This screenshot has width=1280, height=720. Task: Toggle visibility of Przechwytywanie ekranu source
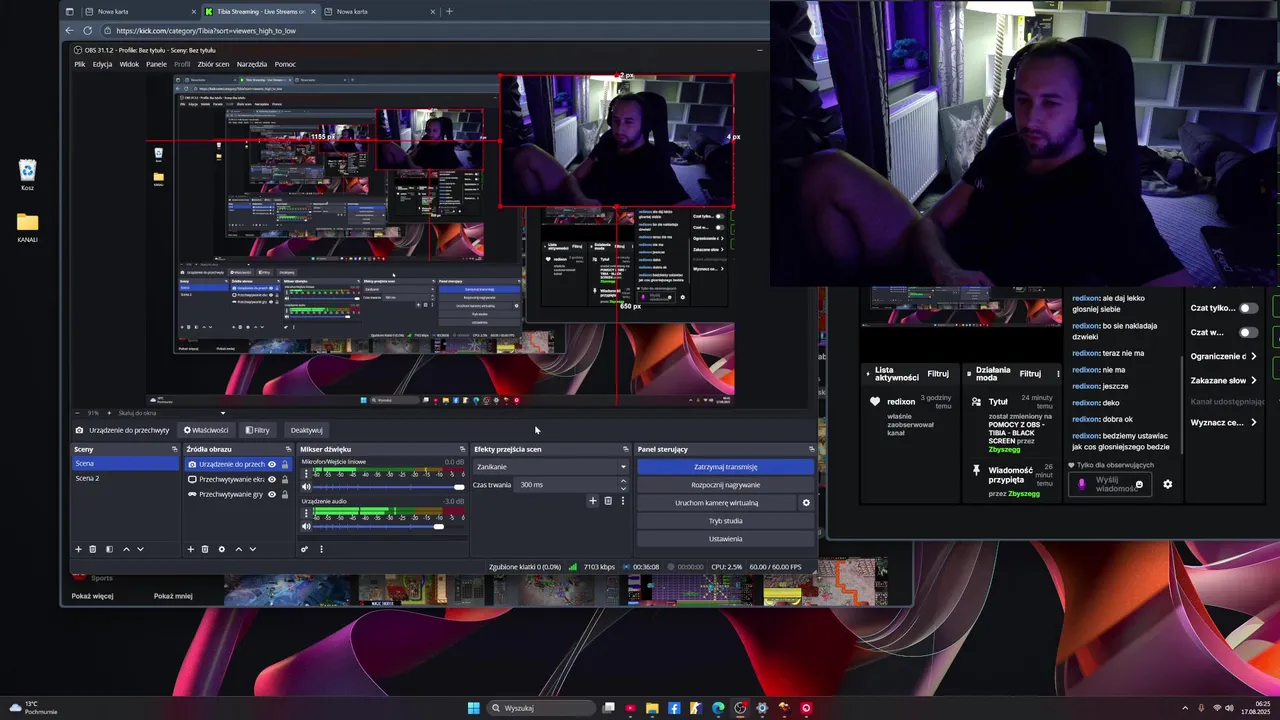click(272, 479)
